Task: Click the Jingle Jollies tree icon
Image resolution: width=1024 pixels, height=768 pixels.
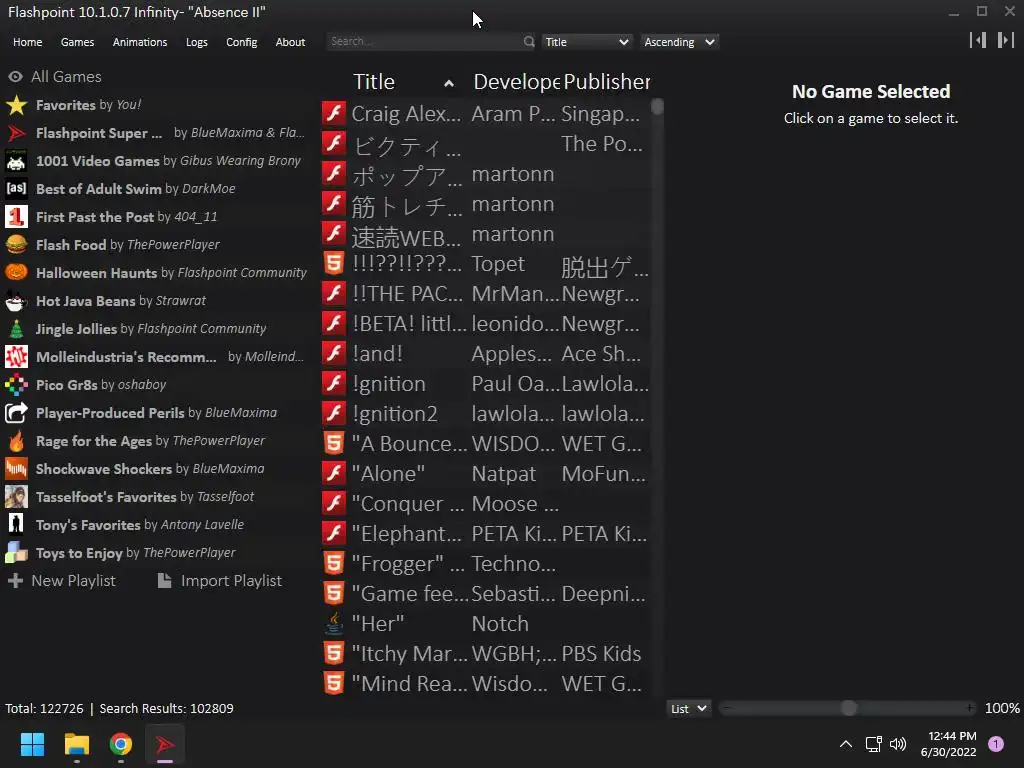Action: [16, 328]
